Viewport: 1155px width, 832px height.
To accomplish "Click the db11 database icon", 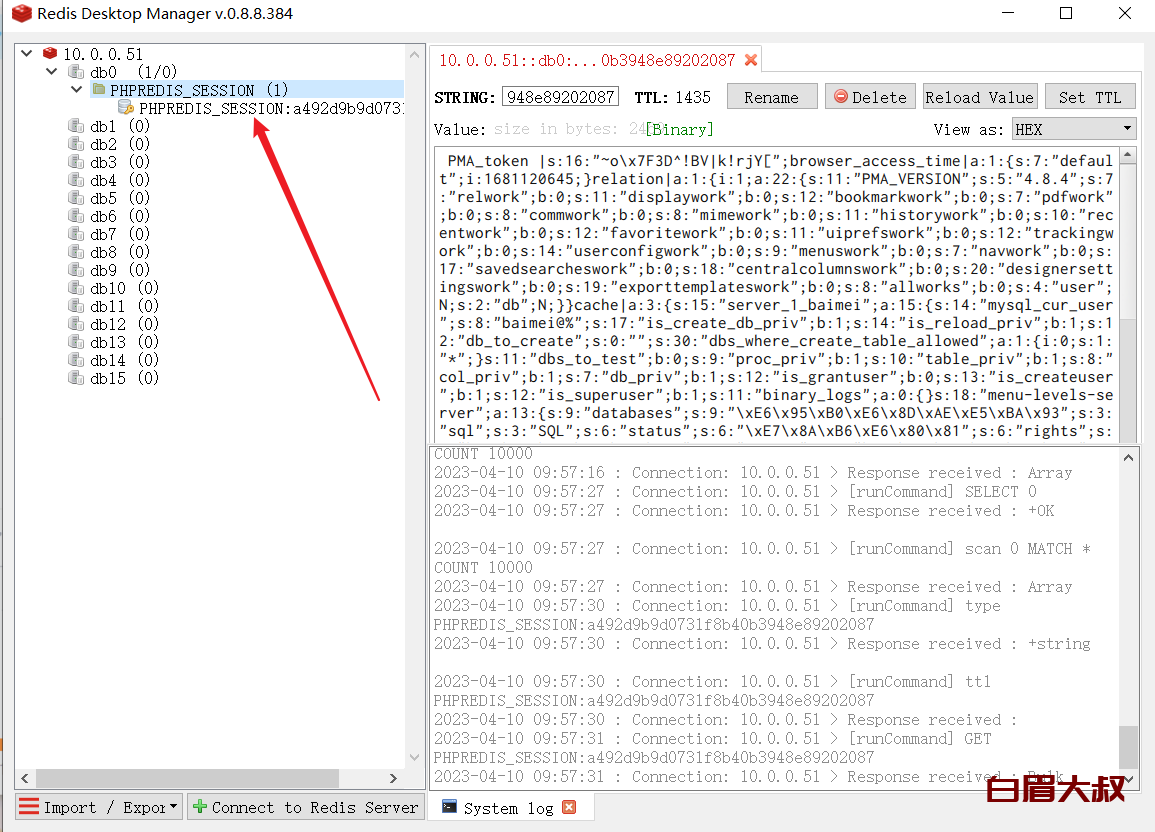I will point(76,306).
